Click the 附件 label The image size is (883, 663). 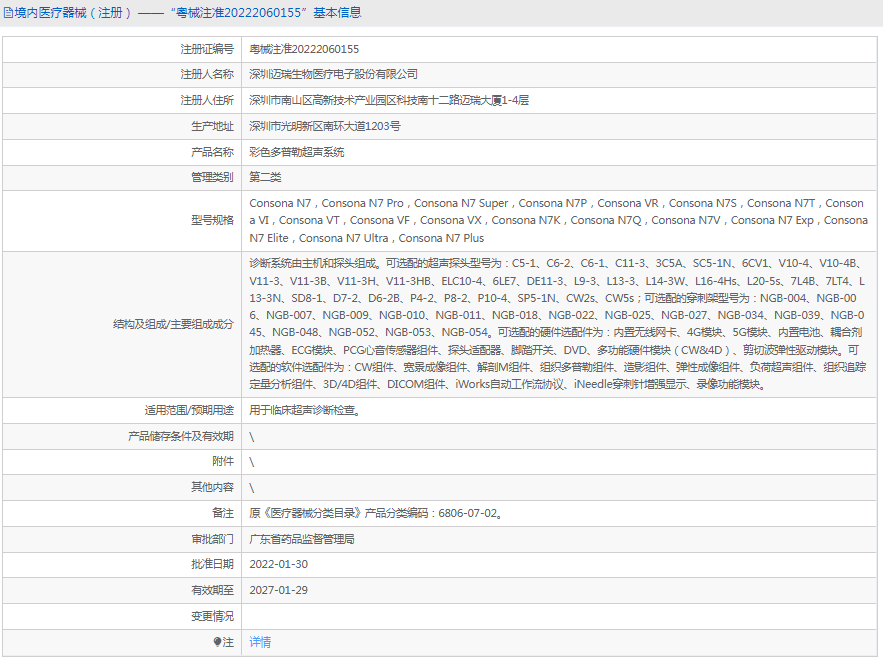[223, 461]
